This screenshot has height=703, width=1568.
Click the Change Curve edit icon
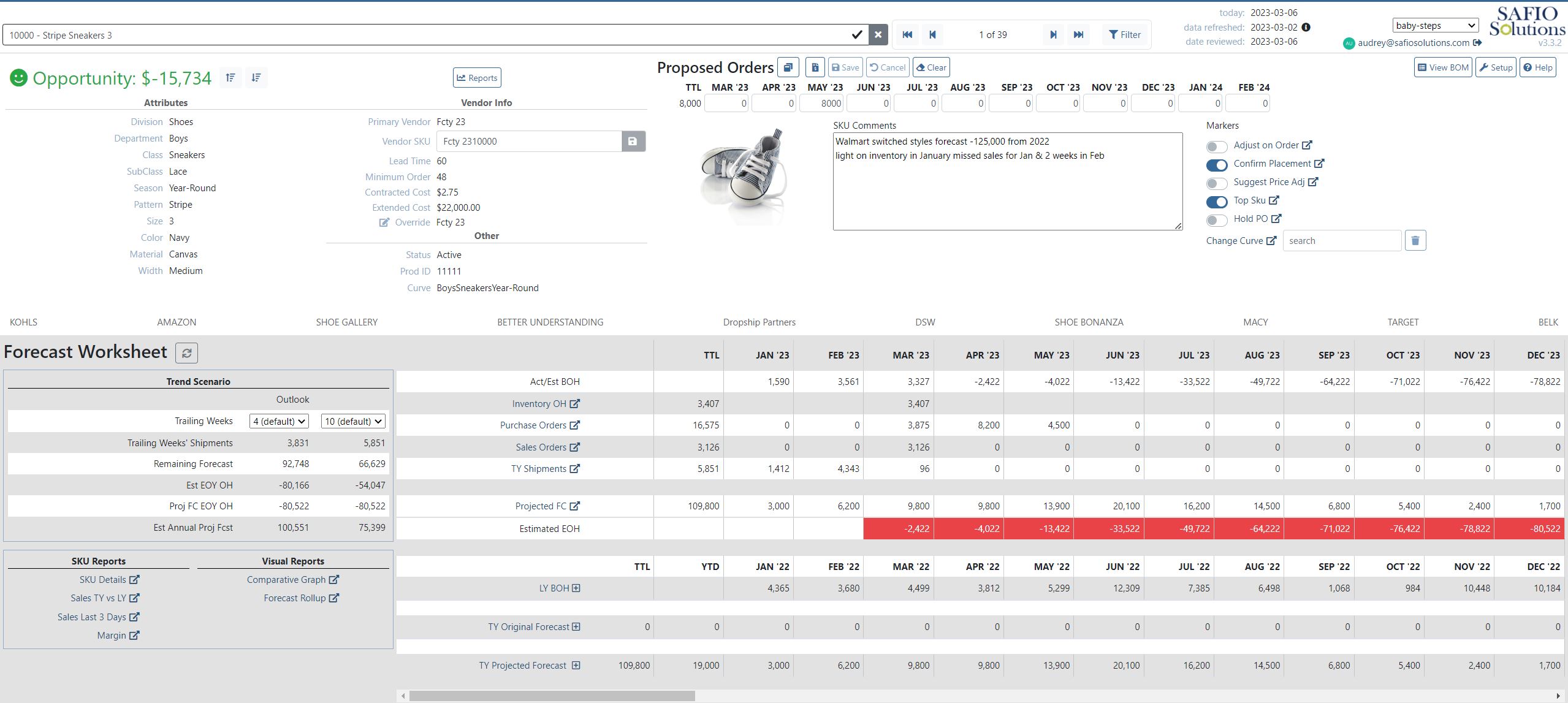click(1269, 240)
